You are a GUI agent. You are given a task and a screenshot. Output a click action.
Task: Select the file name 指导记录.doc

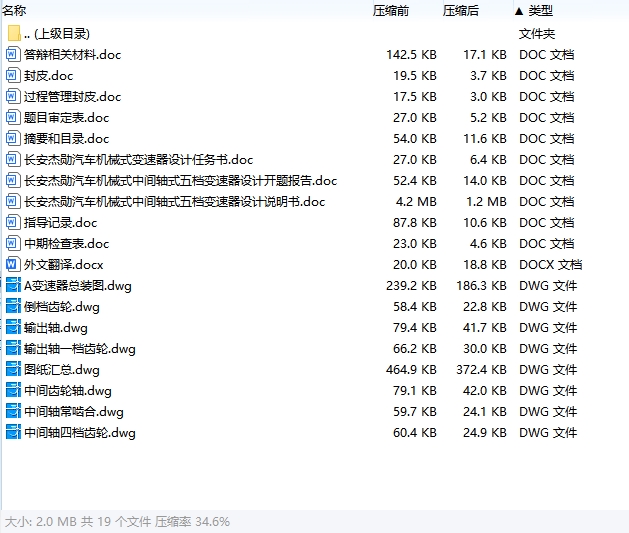click(x=60, y=223)
